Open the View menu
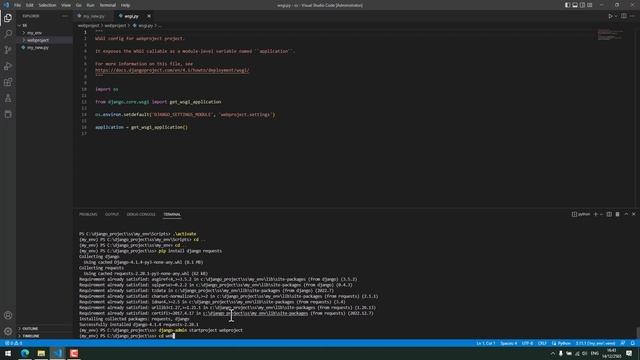 click(66, 5)
